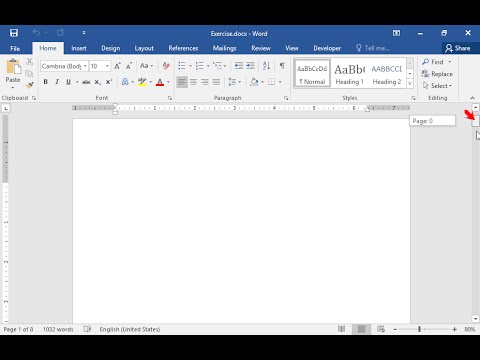
Task: Click Replace in the Editing group
Action: pyautogui.click(x=437, y=74)
